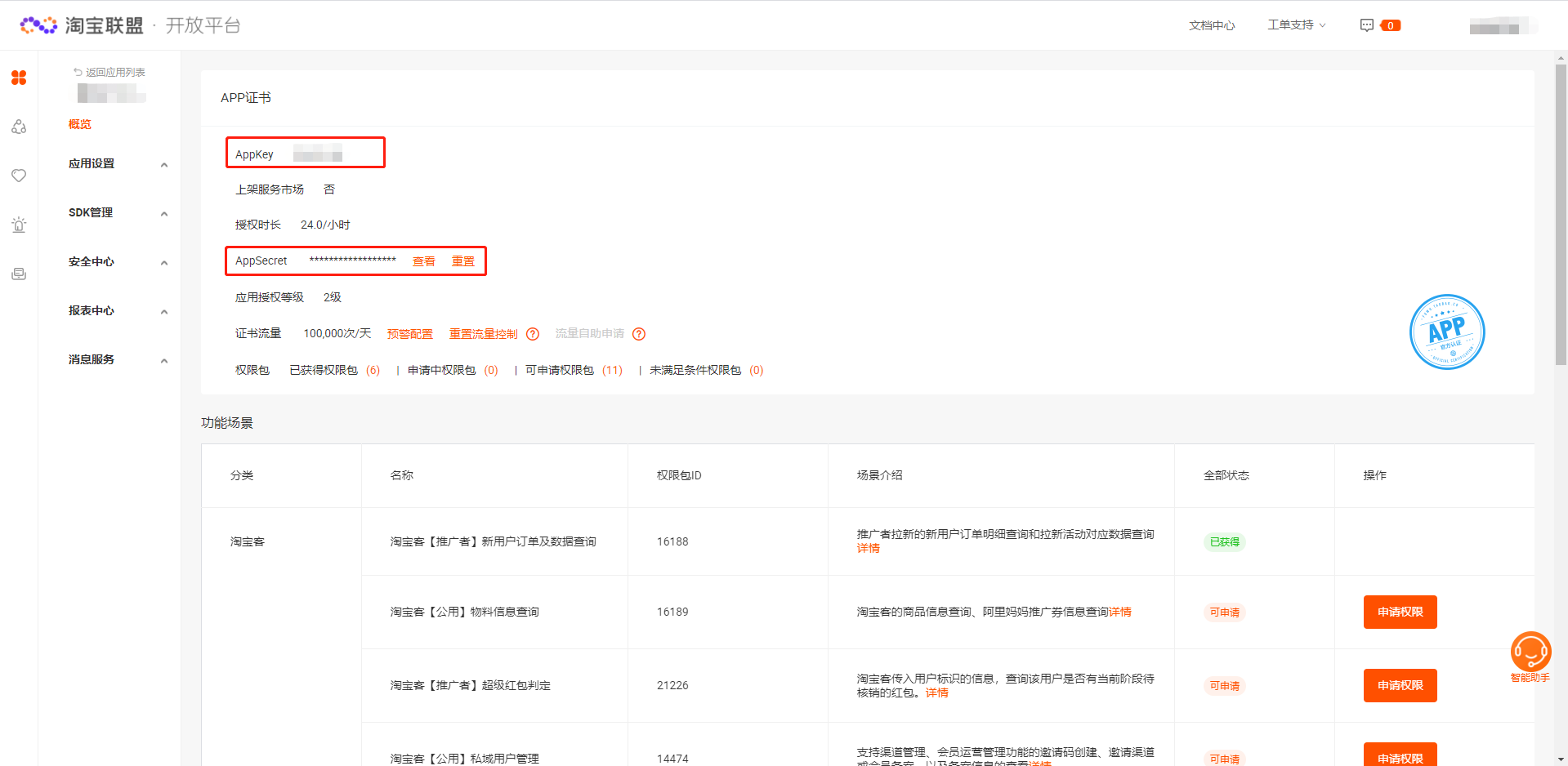Collapse the 报表中心 menu chevron
1568x766 pixels.
pyautogui.click(x=164, y=311)
